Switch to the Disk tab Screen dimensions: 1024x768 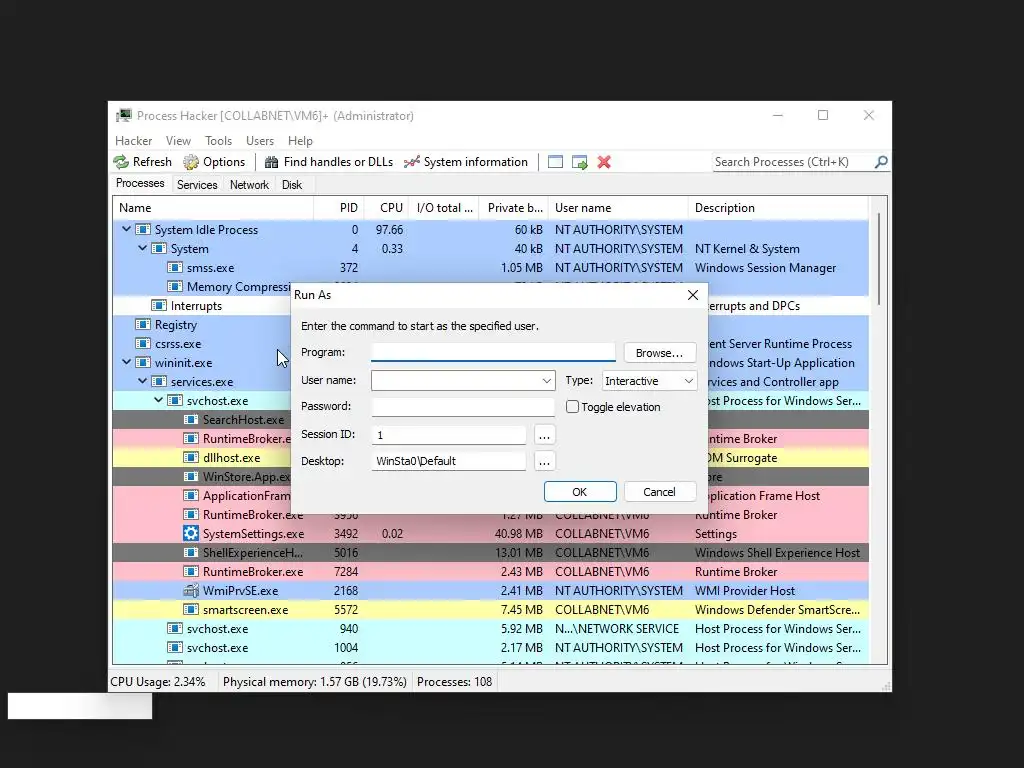tap(292, 185)
